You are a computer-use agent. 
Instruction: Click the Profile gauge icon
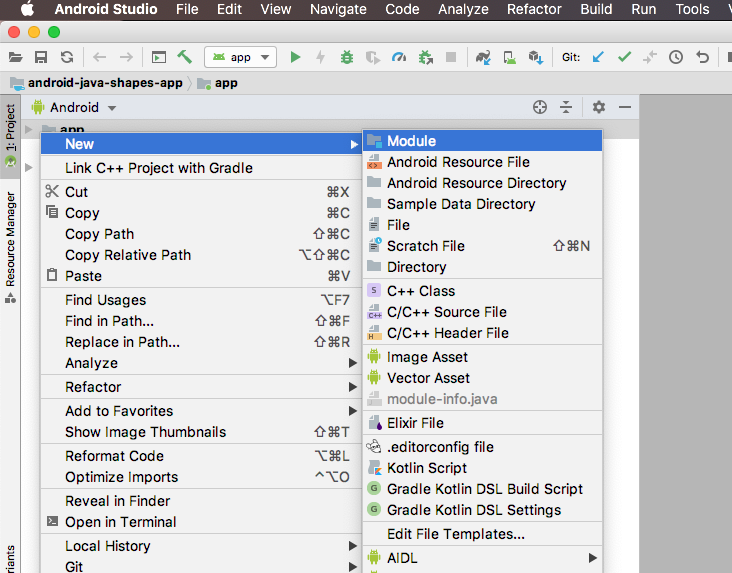399,57
